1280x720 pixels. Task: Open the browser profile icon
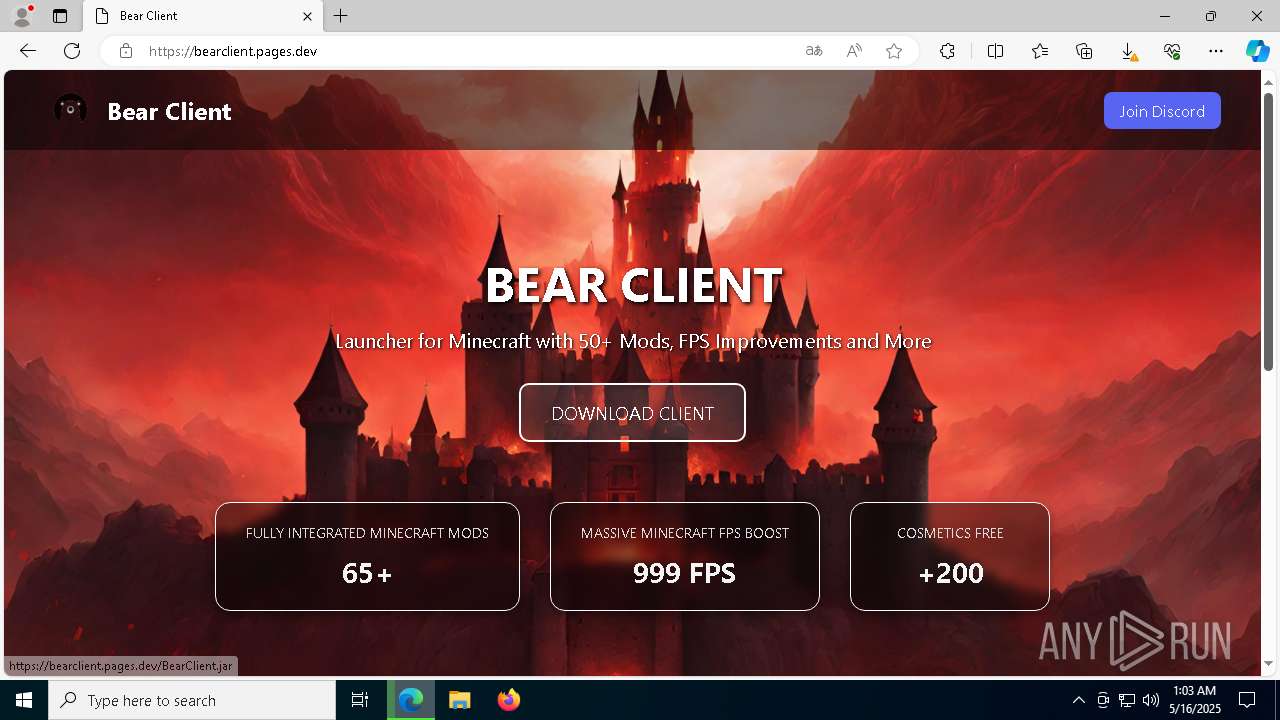(x=21, y=16)
